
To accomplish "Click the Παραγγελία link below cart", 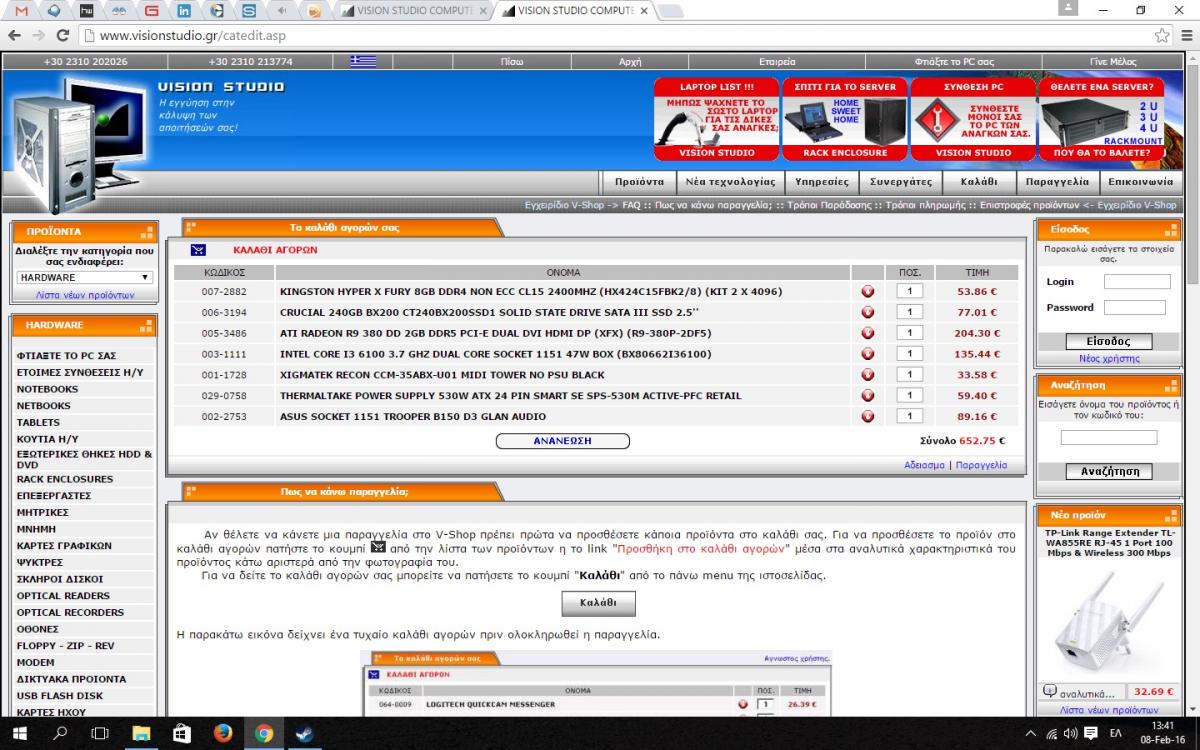I will [x=981, y=465].
